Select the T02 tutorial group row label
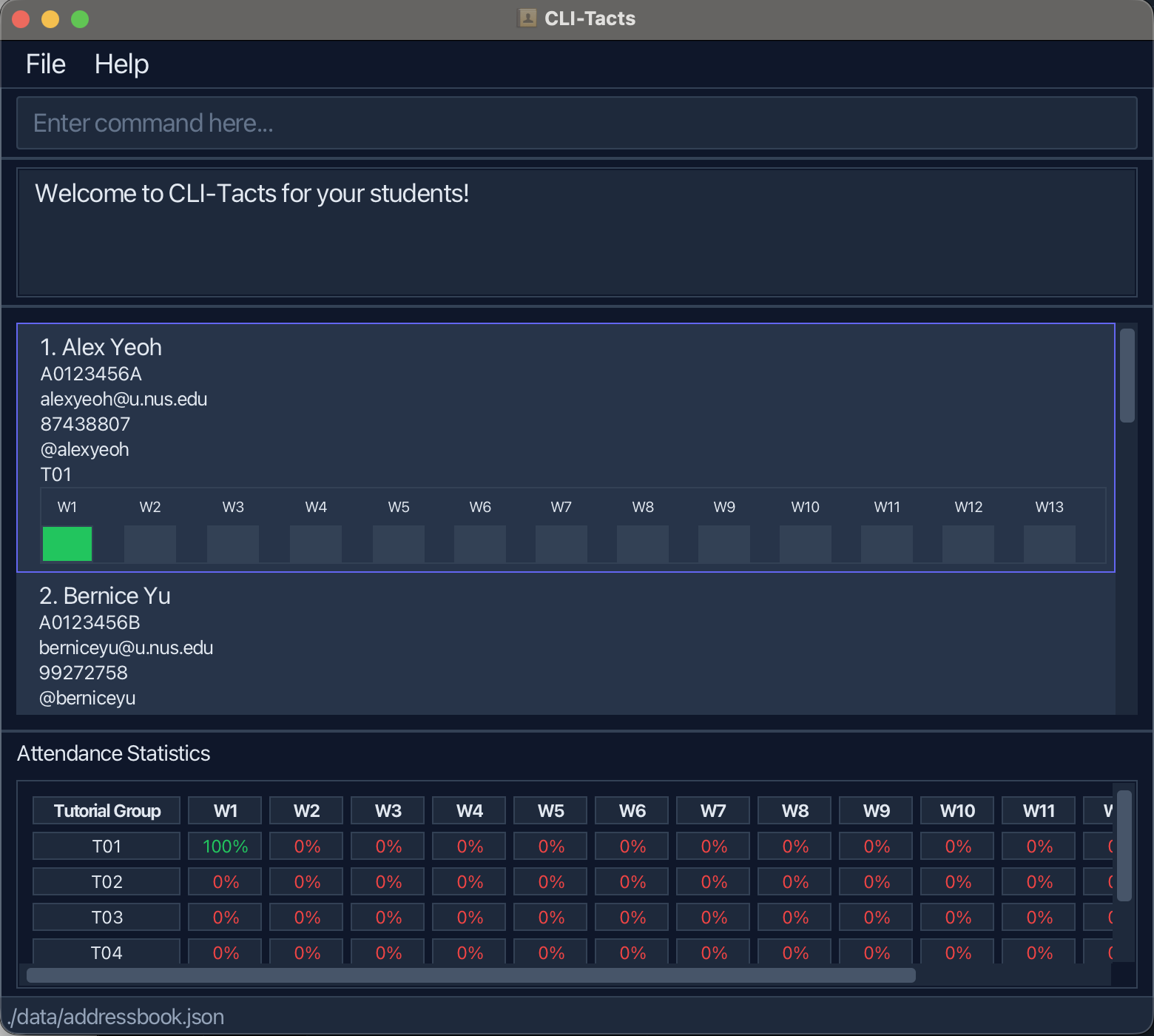This screenshot has width=1154, height=1036. click(x=107, y=882)
